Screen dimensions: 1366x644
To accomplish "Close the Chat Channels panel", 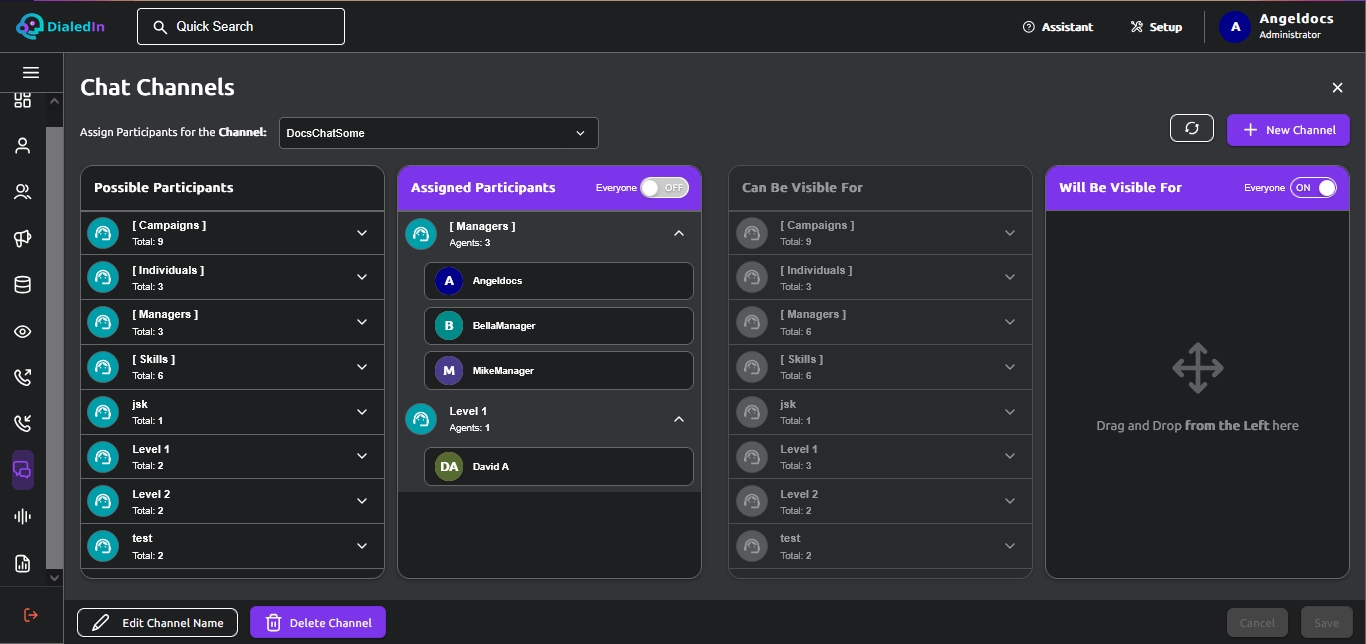I will 1337,88.
